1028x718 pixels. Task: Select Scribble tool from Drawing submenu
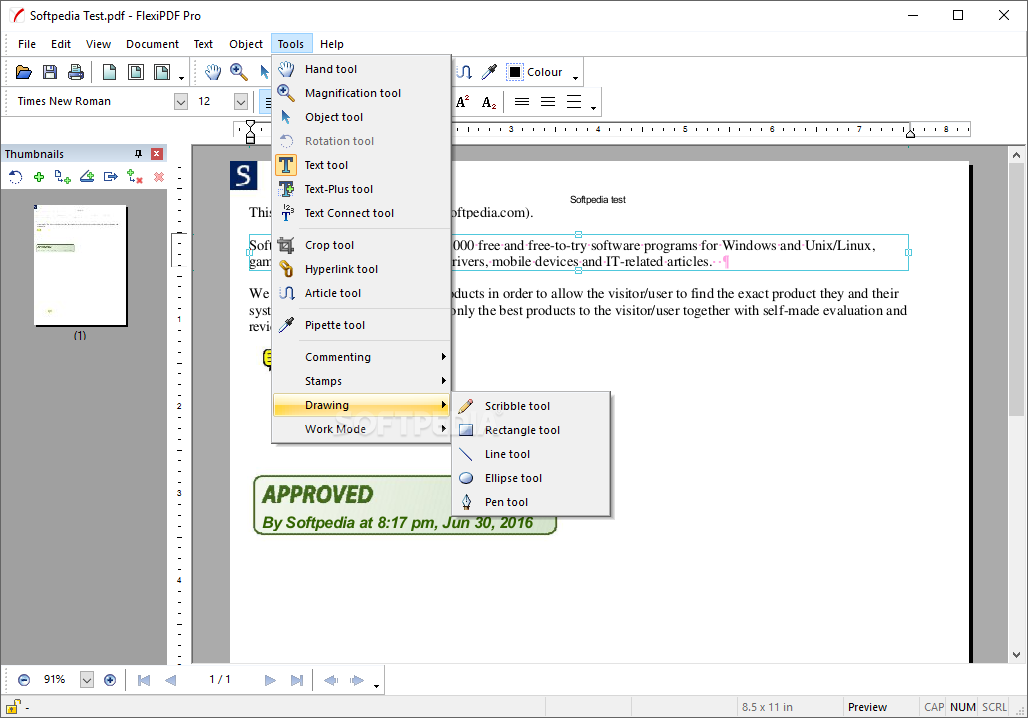(531, 406)
